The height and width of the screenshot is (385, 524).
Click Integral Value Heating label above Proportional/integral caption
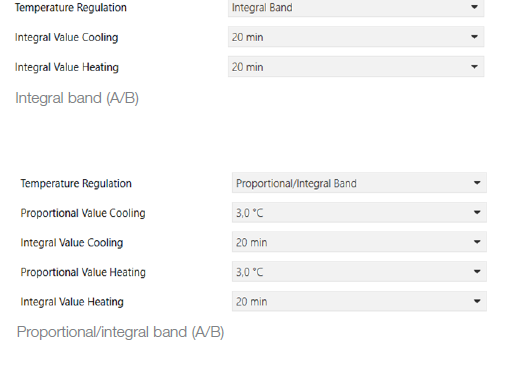point(72,302)
